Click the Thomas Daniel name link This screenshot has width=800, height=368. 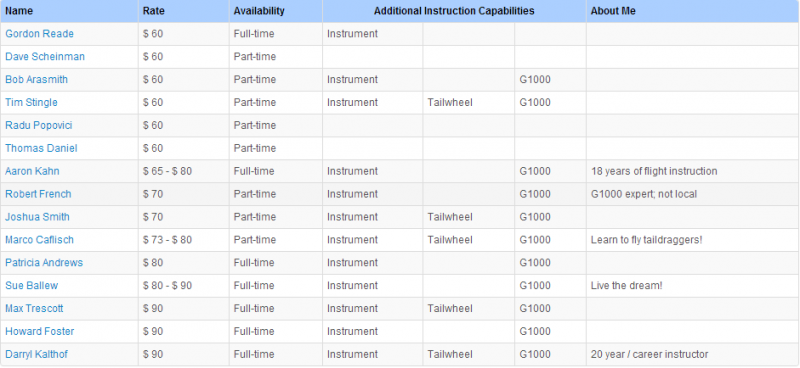tap(41, 149)
